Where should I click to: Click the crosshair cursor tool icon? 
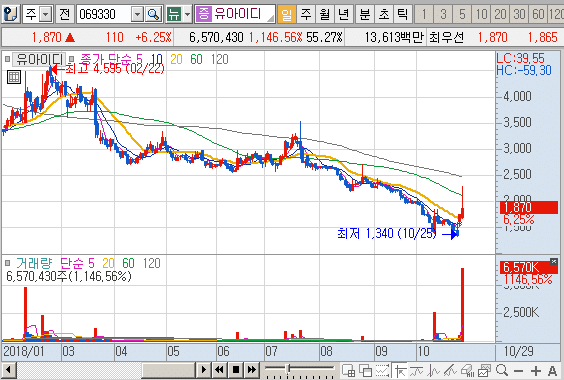401,370
